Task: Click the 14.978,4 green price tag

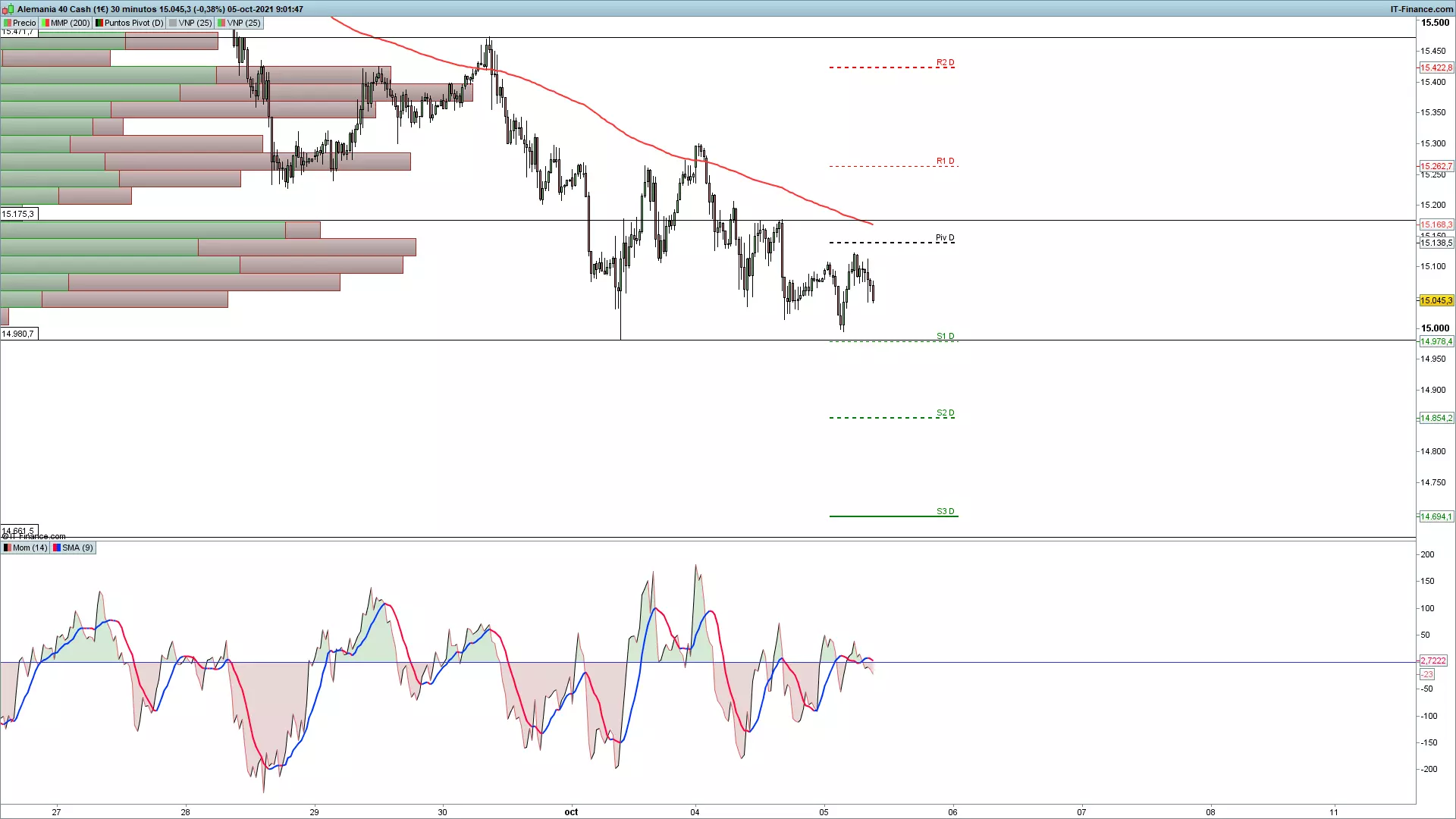Action: tap(1436, 341)
